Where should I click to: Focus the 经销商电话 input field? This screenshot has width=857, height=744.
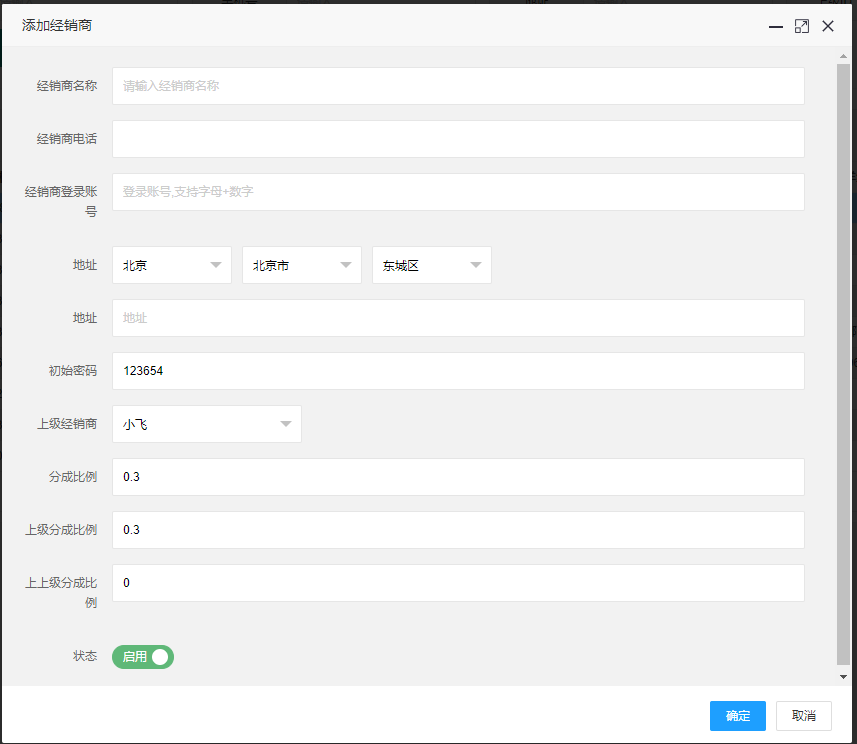click(x=458, y=139)
